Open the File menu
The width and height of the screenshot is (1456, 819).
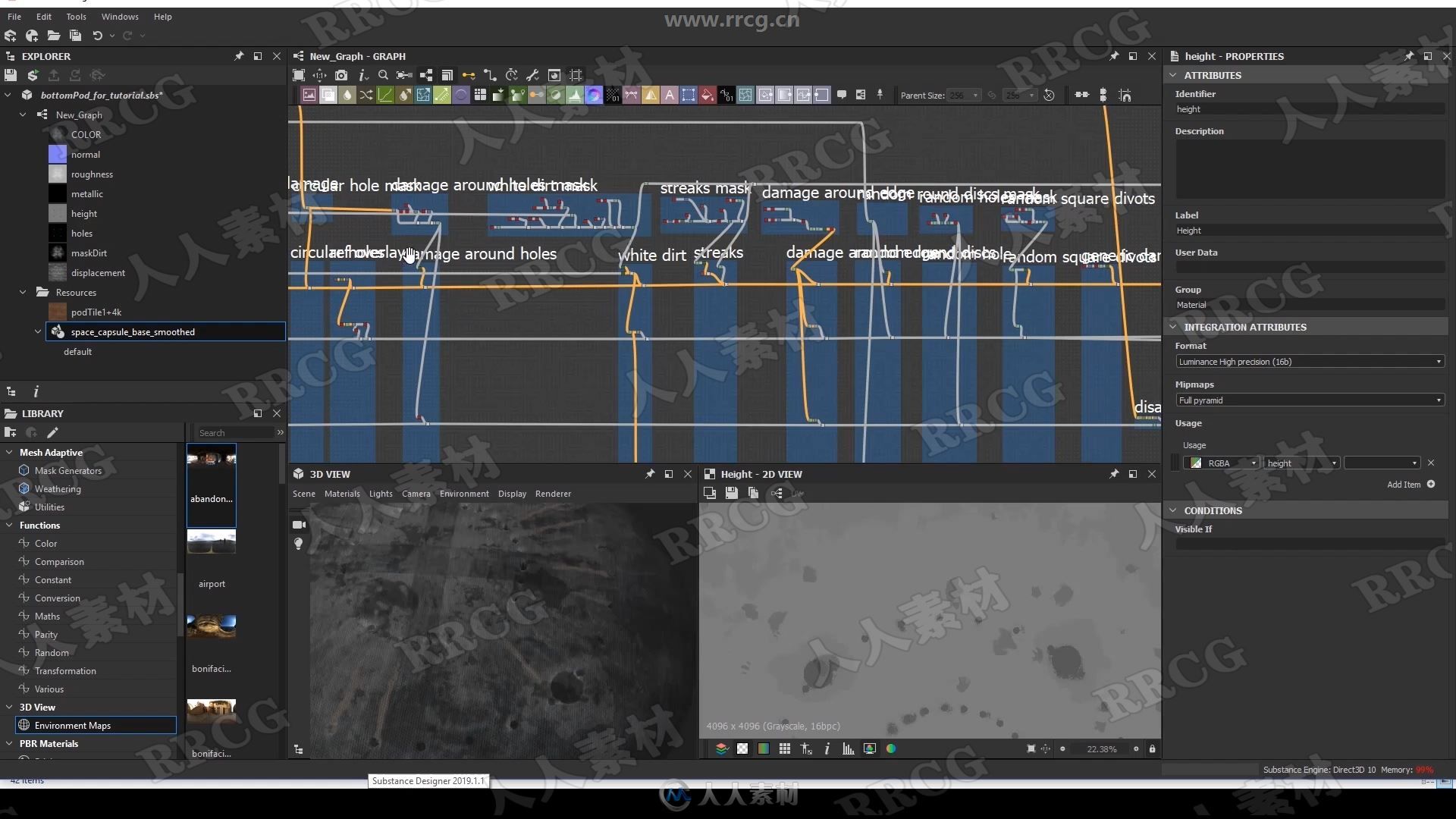coord(14,16)
